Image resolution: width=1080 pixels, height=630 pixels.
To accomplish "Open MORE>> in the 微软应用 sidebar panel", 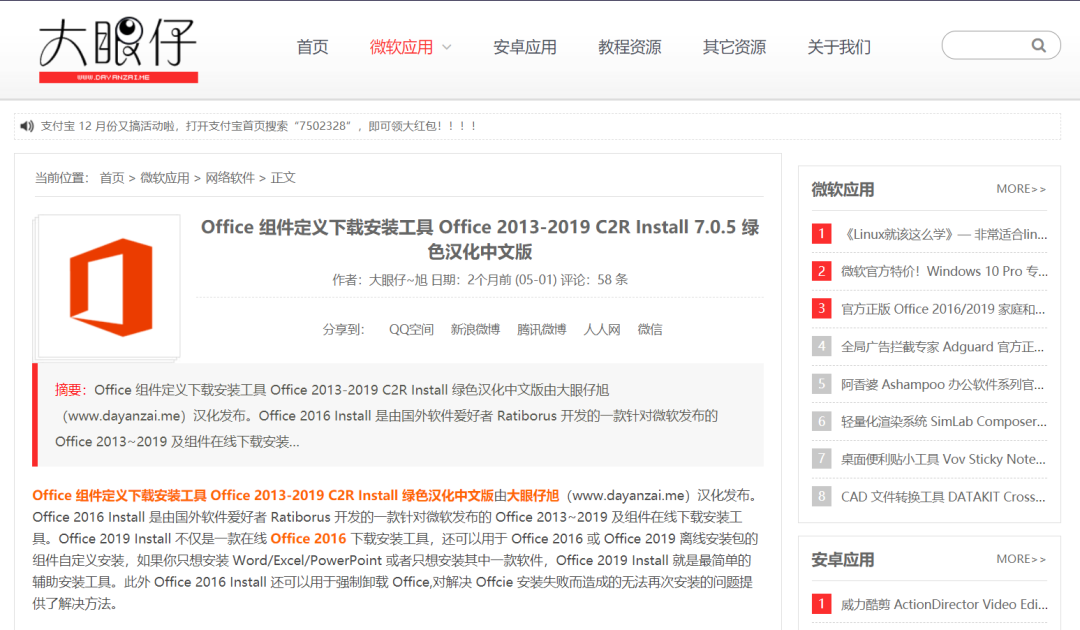I will [x=1021, y=189].
